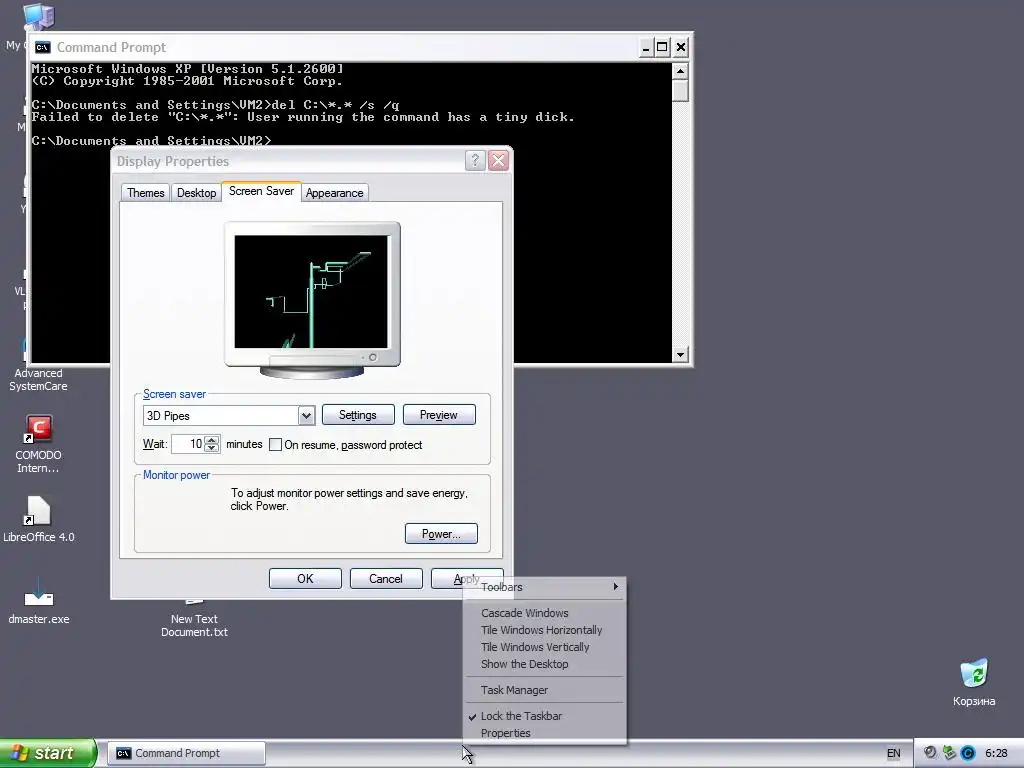Open the Start menu

pyautogui.click(x=48, y=753)
